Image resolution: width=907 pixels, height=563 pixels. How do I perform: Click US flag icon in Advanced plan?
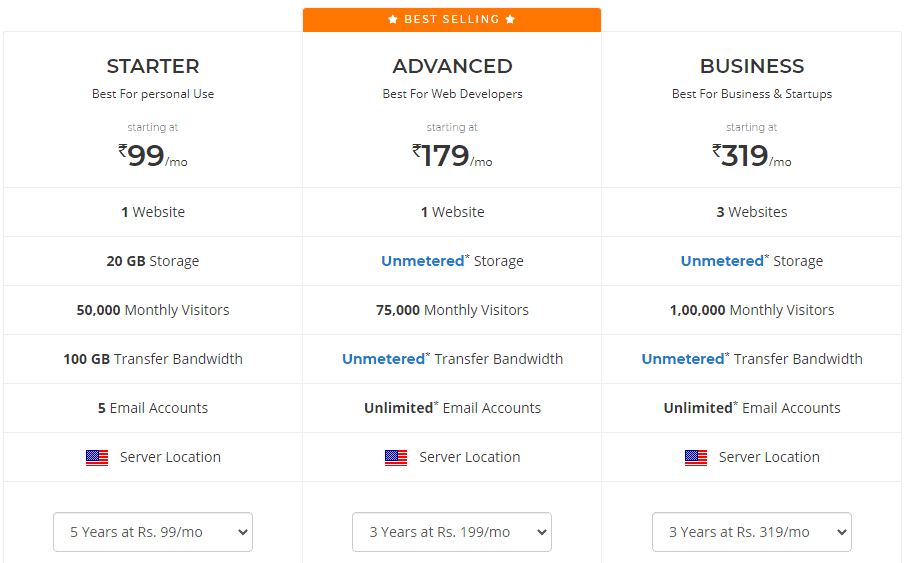(x=396, y=458)
